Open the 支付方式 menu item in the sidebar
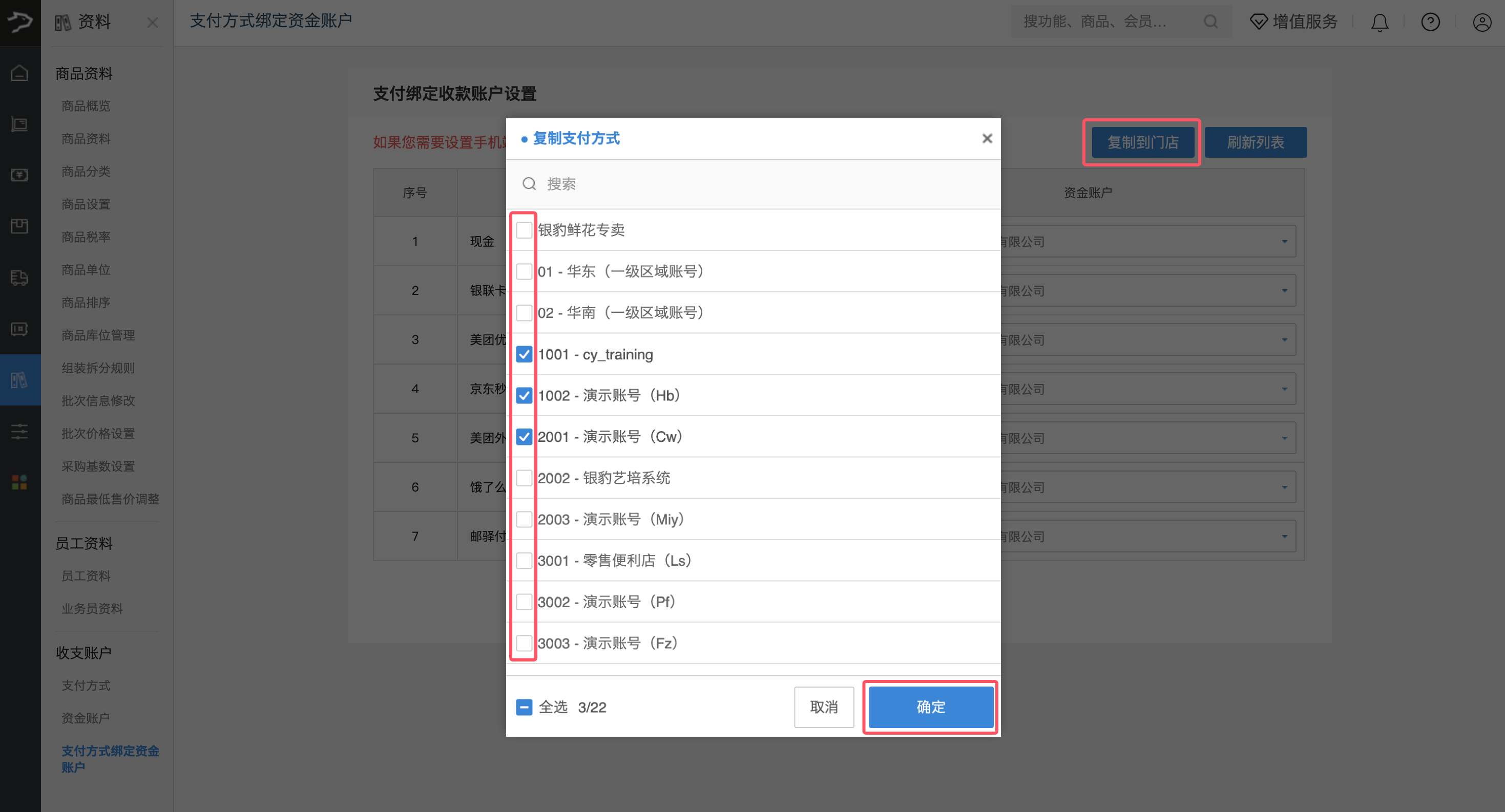Screen dimensions: 1505x812 click(86, 686)
